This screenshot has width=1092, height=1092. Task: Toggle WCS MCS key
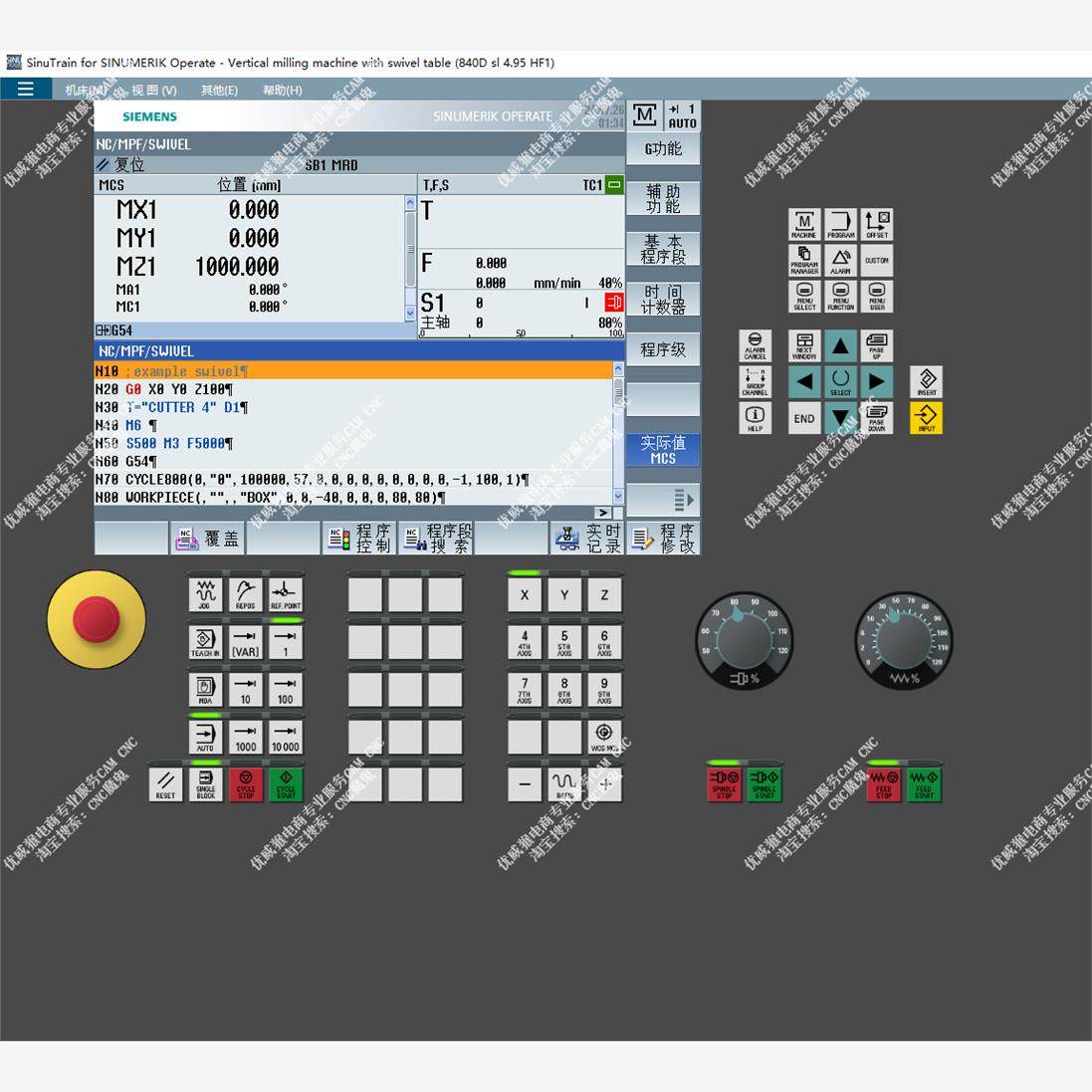pos(604,737)
